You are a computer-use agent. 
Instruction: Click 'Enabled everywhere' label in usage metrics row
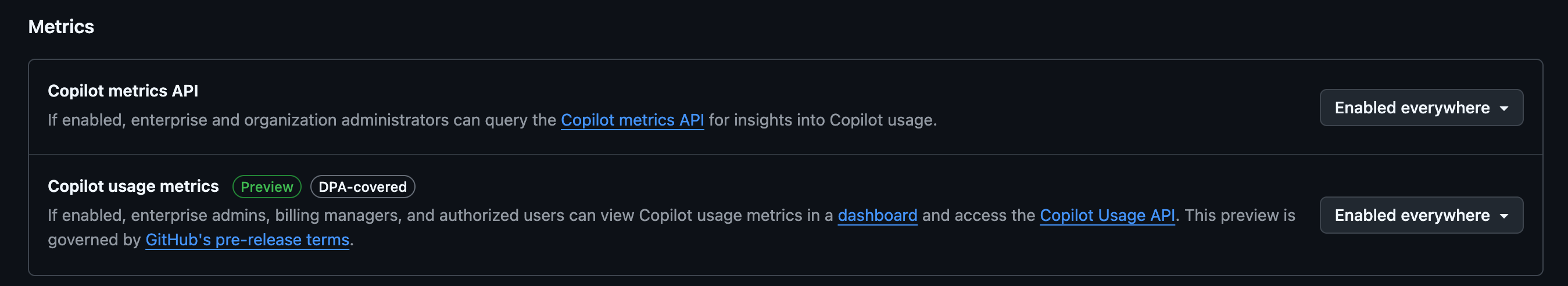[1411, 215]
